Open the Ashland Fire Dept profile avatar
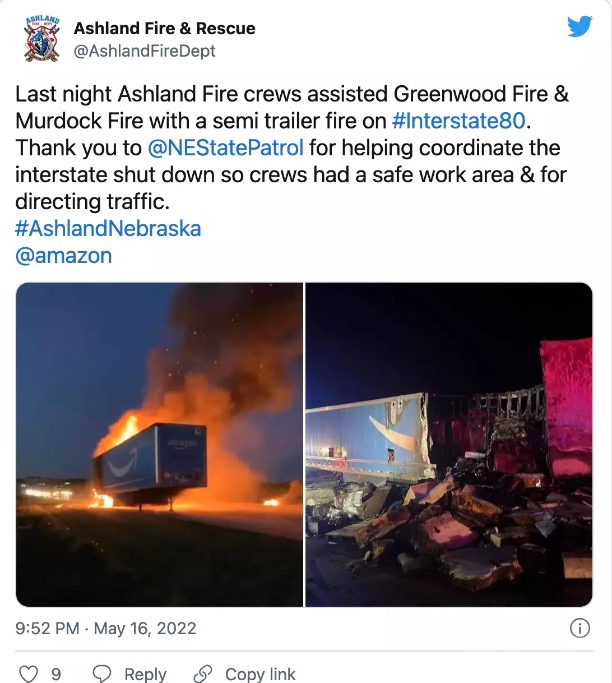The width and height of the screenshot is (612, 683). 42,39
